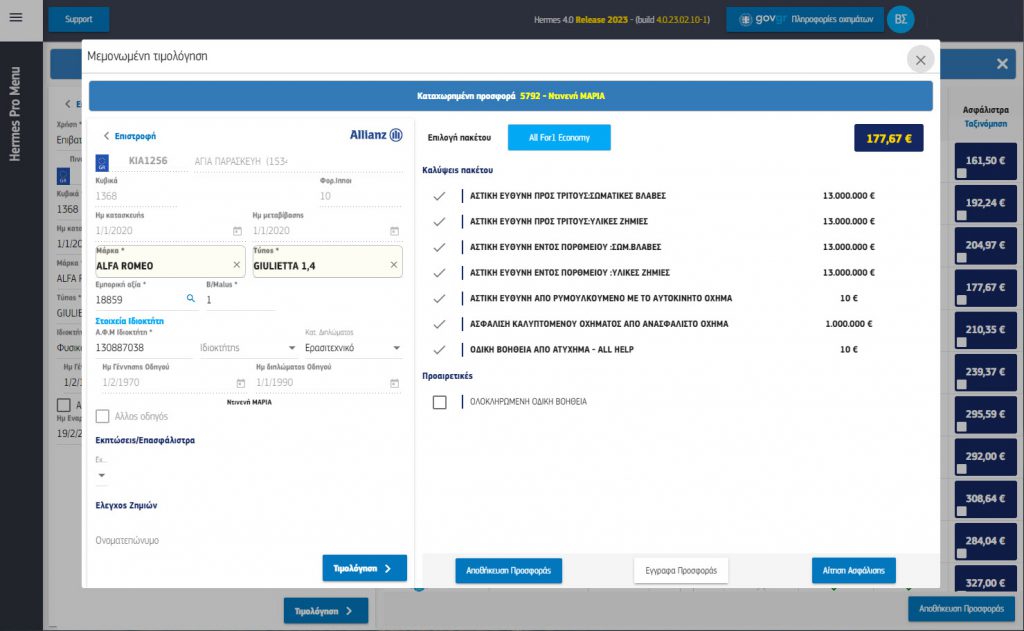
Task: Select checkbox on the 292,00 € card
Action: [961, 469]
